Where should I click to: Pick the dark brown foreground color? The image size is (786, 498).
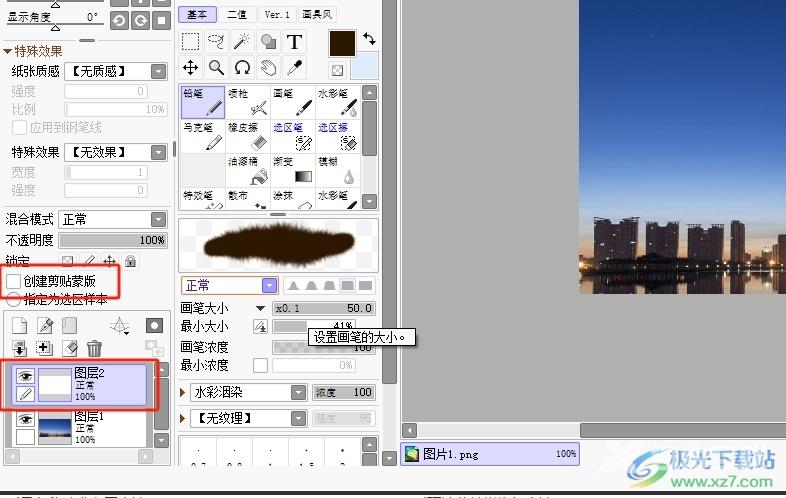tap(342, 43)
